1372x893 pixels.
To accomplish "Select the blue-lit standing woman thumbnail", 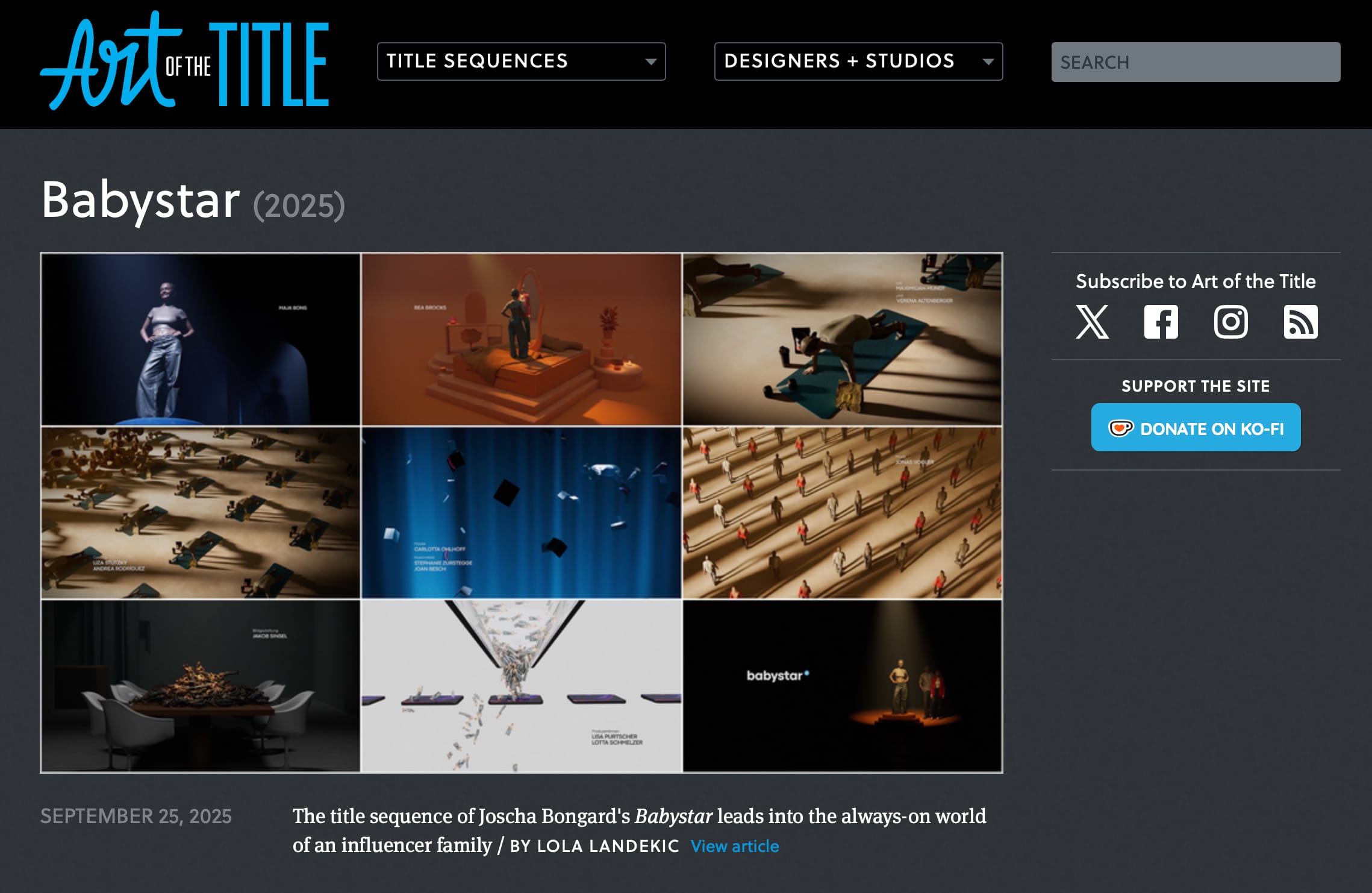I will pos(201,339).
